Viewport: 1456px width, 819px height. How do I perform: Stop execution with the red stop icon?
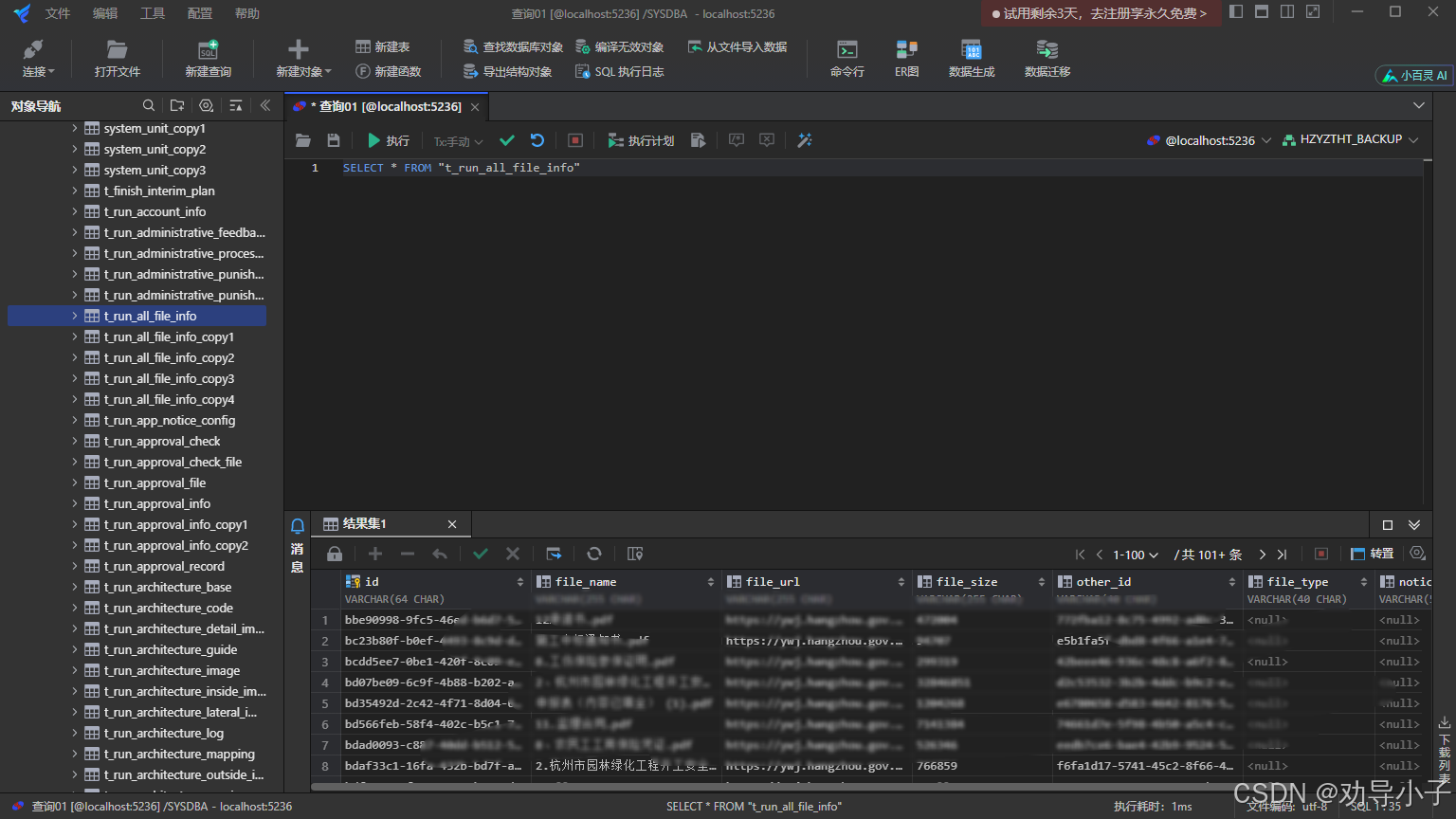tap(575, 140)
